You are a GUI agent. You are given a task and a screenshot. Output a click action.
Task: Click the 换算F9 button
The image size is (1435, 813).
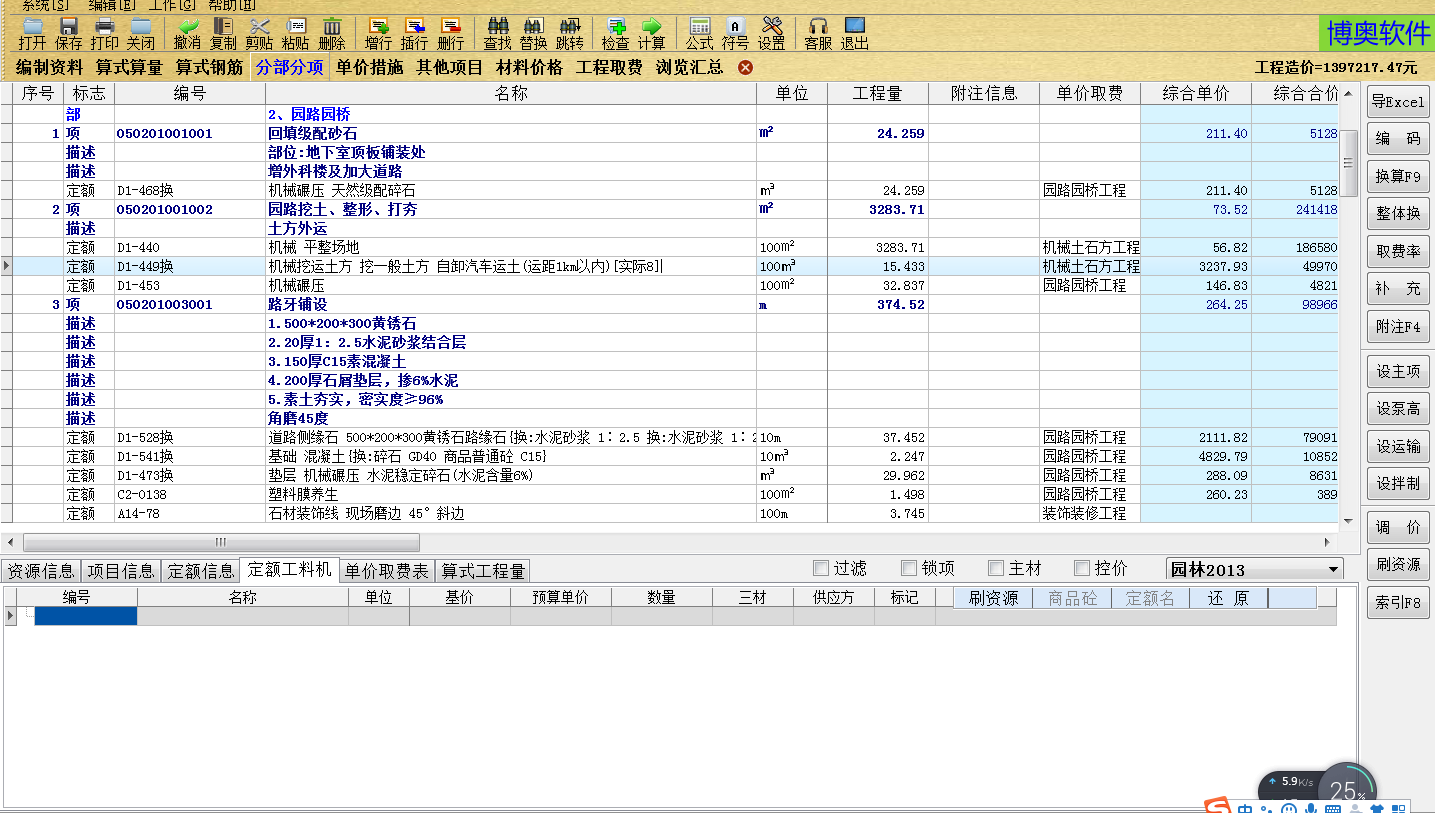pos(1398,177)
